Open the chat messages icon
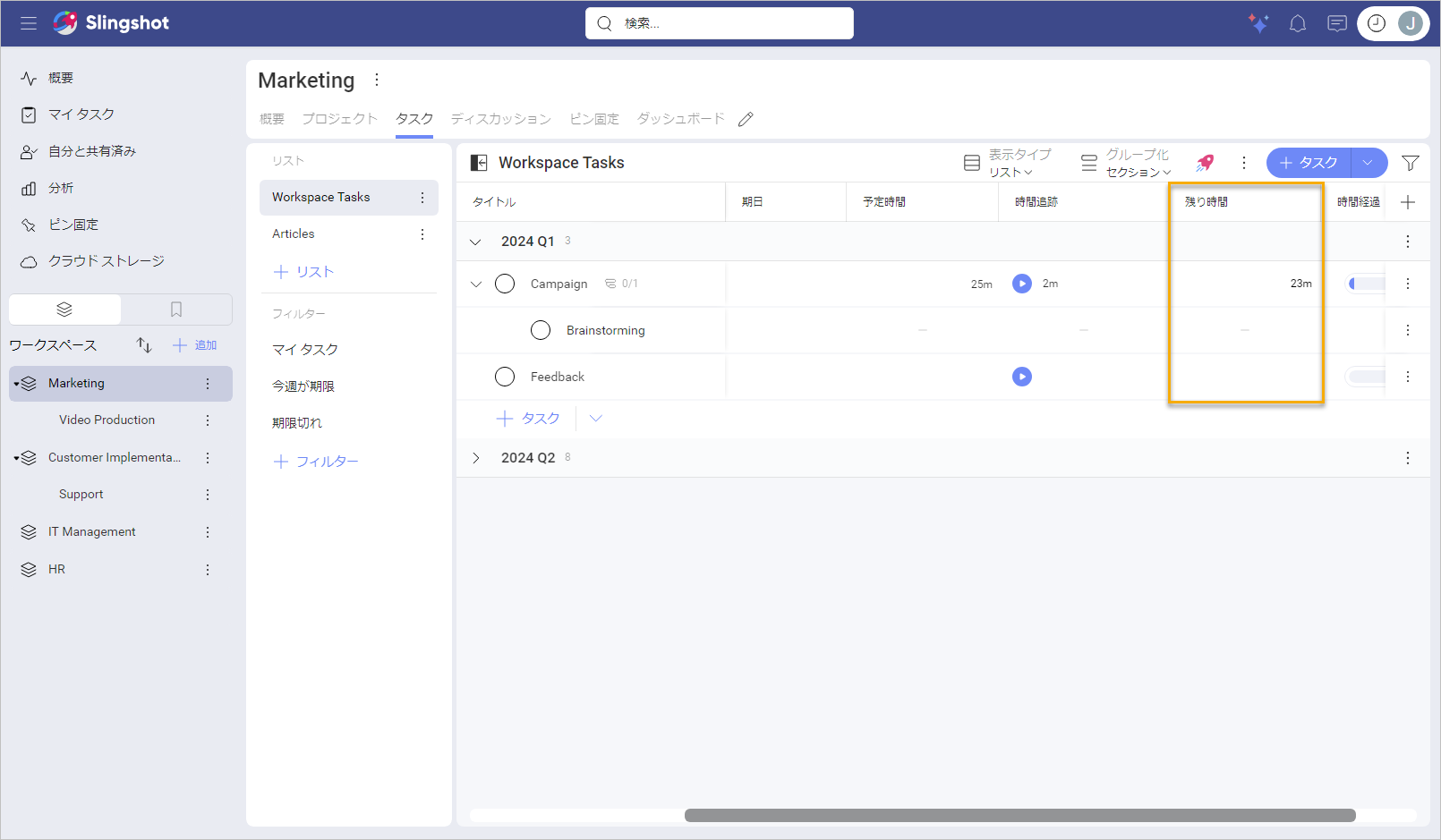Screen dimensions: 1441x840 (1337, 23)
